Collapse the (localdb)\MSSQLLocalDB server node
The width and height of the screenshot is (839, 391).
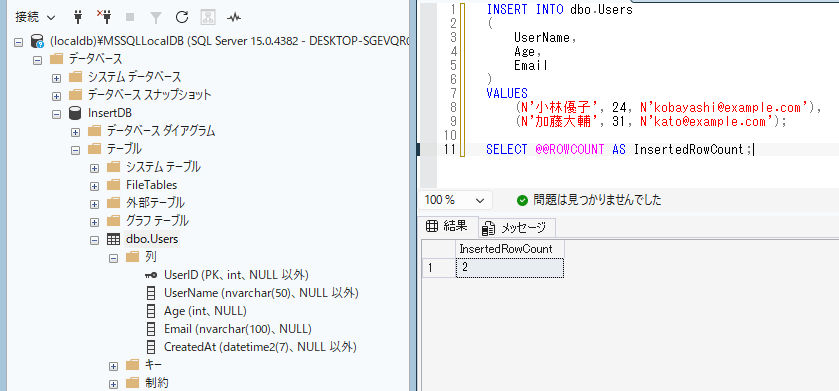tap(18, 41)
